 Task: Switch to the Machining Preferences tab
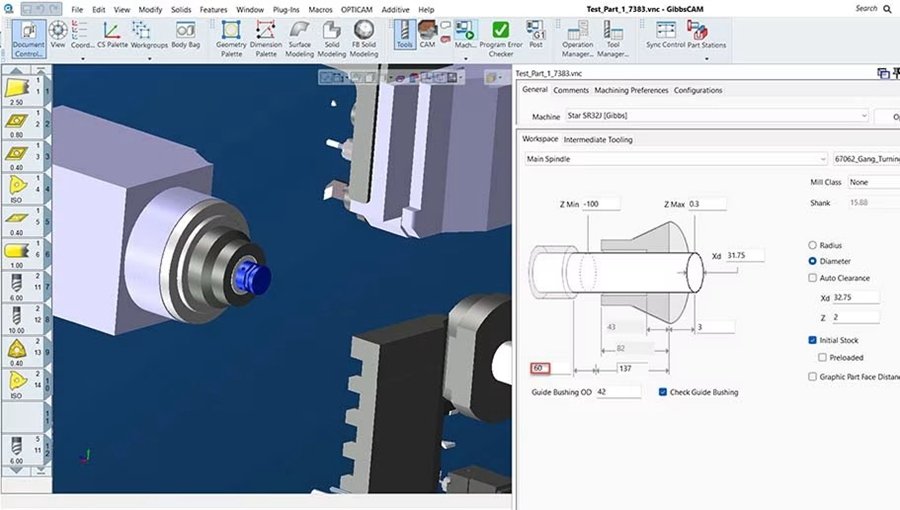click(x=631, y=90)
